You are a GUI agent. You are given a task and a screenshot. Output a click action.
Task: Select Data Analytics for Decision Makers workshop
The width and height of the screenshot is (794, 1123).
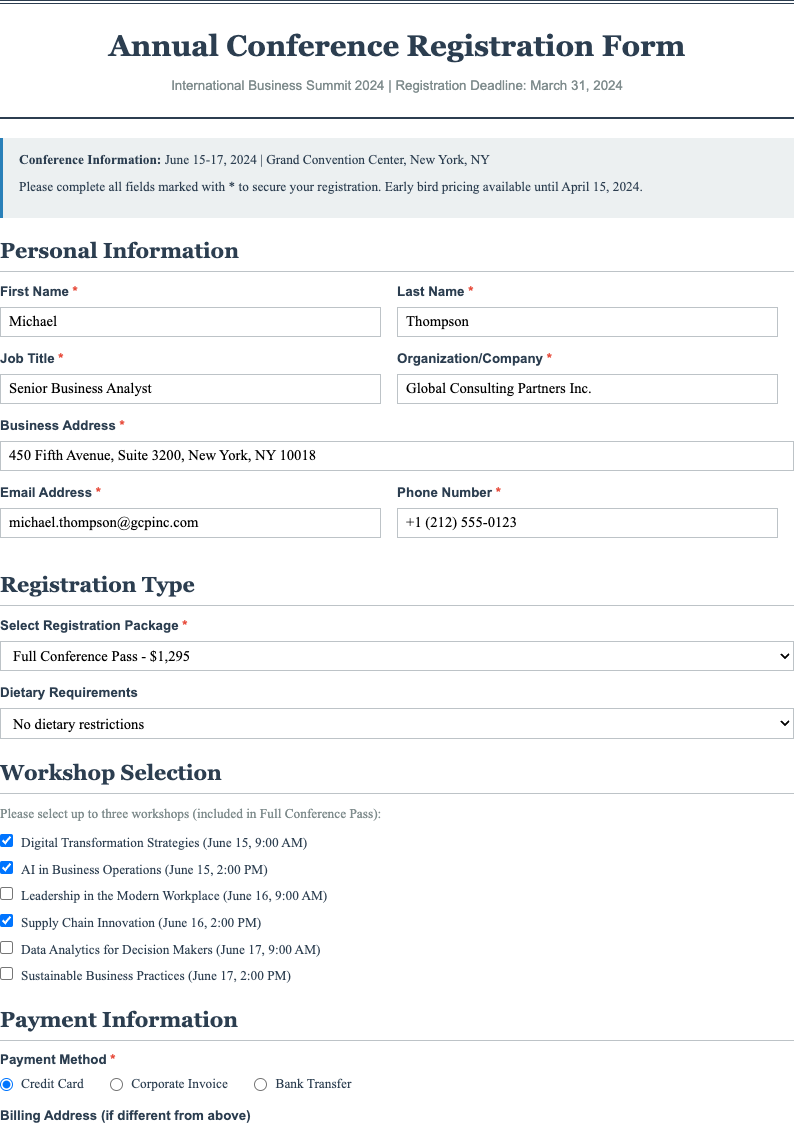[7, 947]
